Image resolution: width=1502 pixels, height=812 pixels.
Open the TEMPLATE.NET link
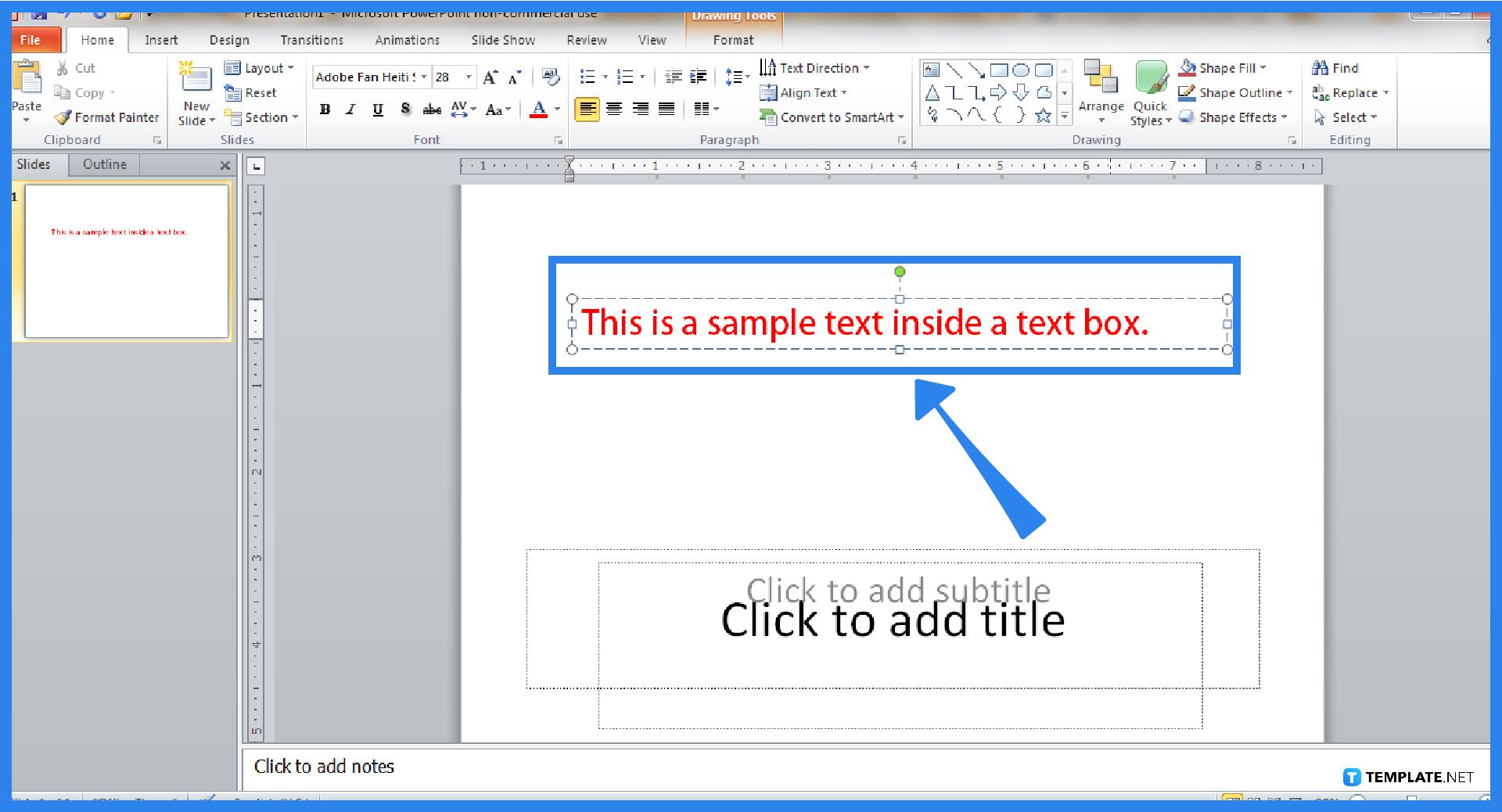(1407, 776)
